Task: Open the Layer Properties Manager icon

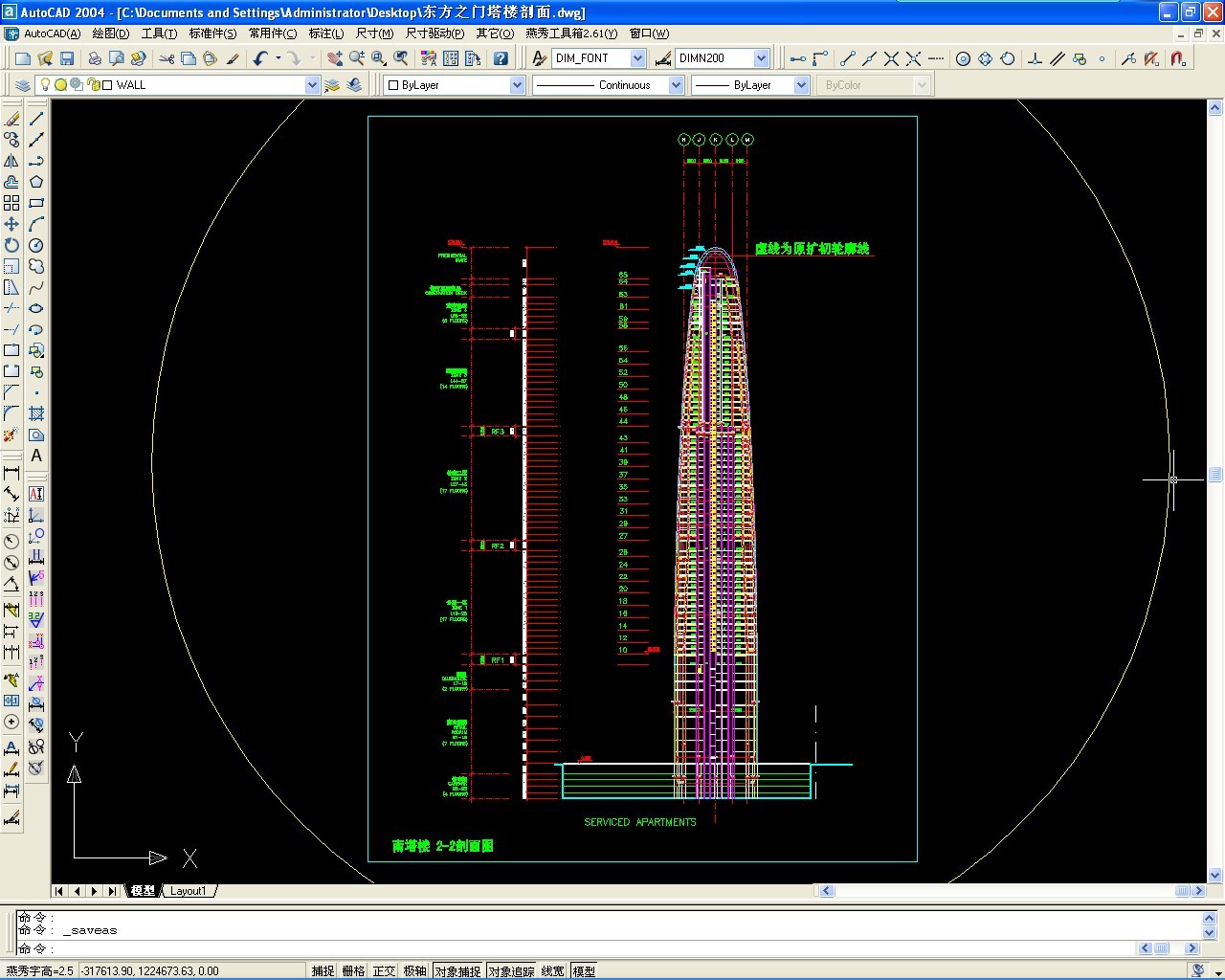Action: 23,85
